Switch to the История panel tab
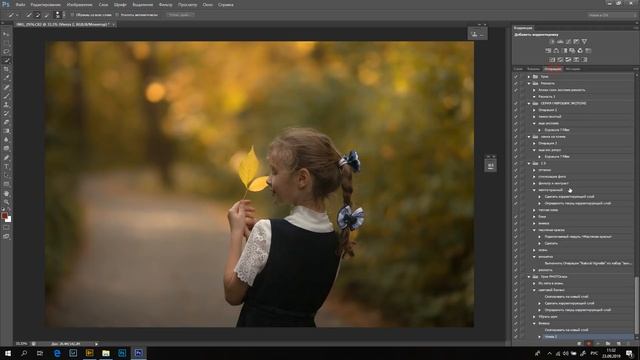Viewport: 640px width, 360px height. [573, 69]
